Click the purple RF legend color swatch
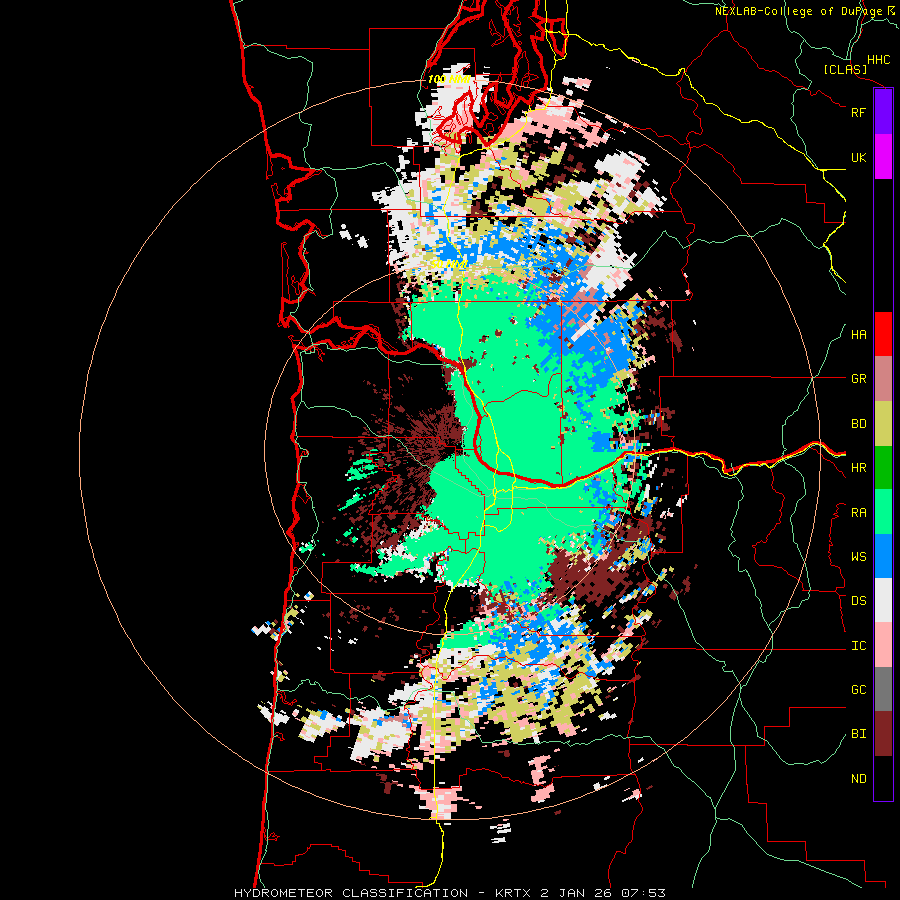Image resolution: width=900 pixels, height=900 pixels. [883, 112]
